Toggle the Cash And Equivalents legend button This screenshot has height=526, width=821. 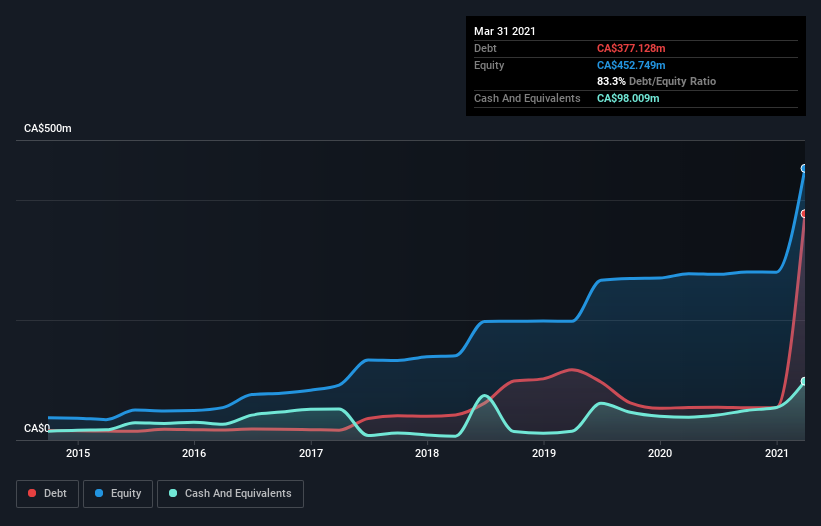230,494
